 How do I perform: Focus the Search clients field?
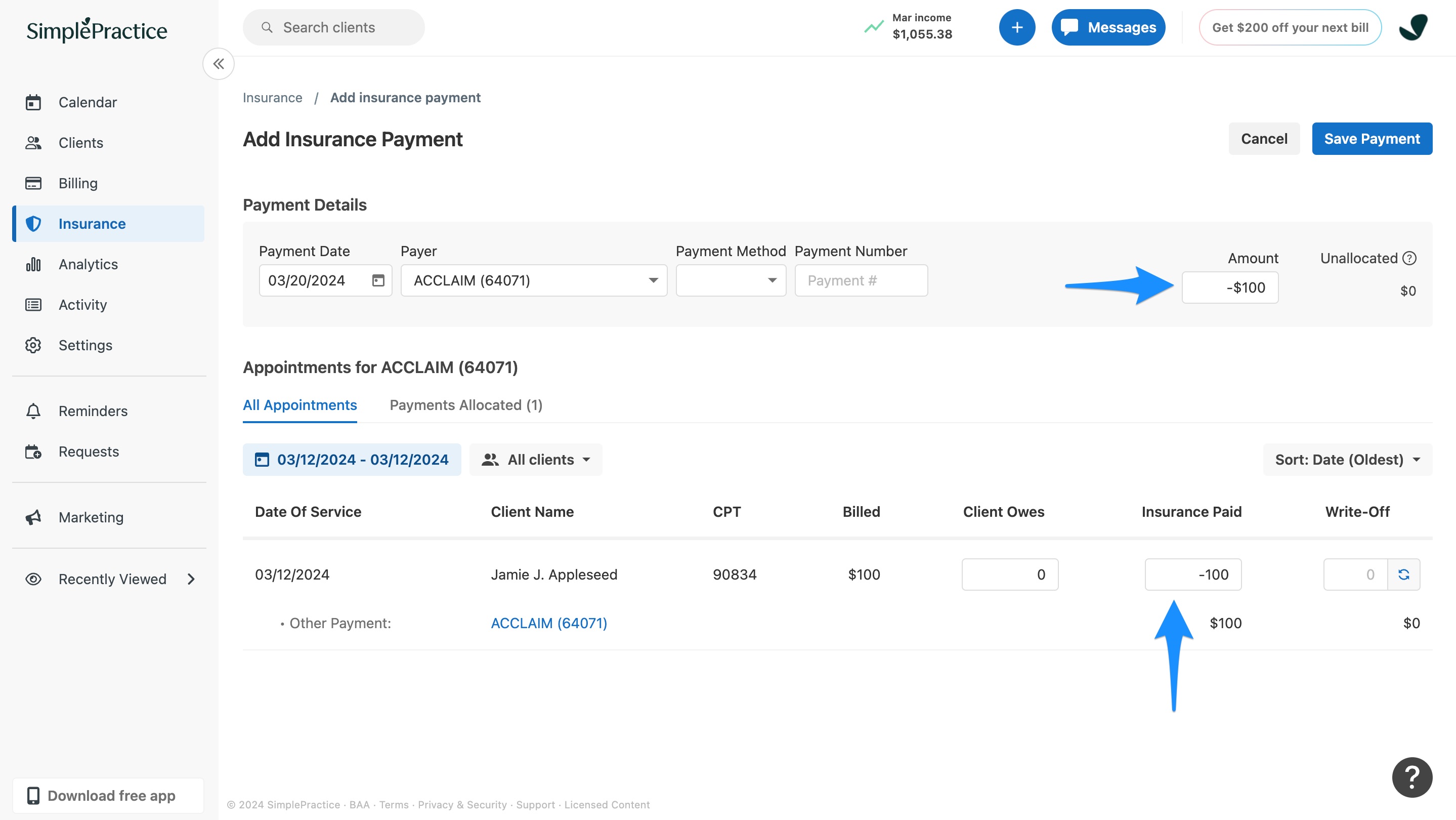pos(333,27)
